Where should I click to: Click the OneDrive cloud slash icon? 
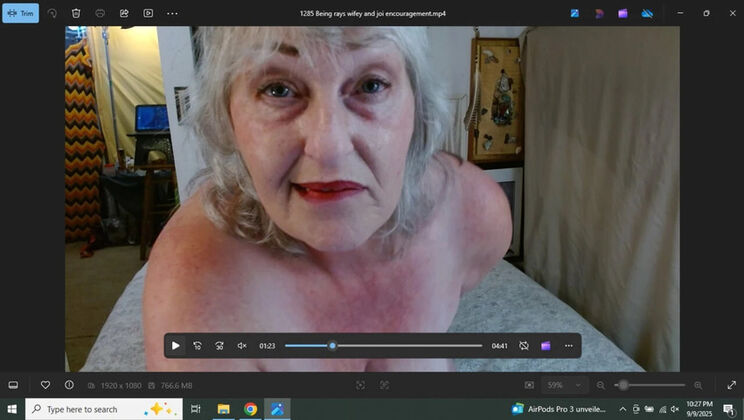tap(647, 13)
